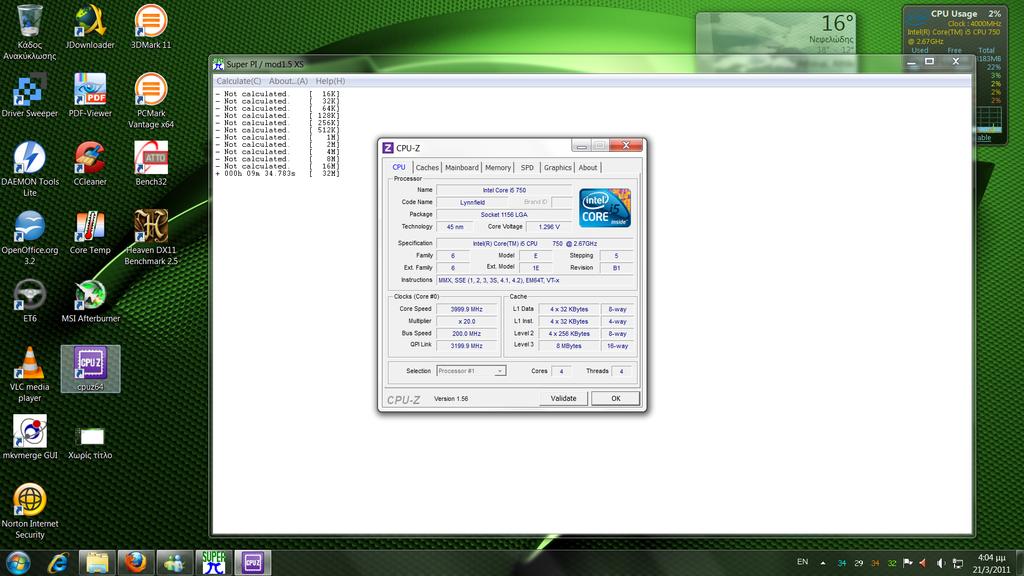Open VLC media player shortcut

tap(29, 374)
